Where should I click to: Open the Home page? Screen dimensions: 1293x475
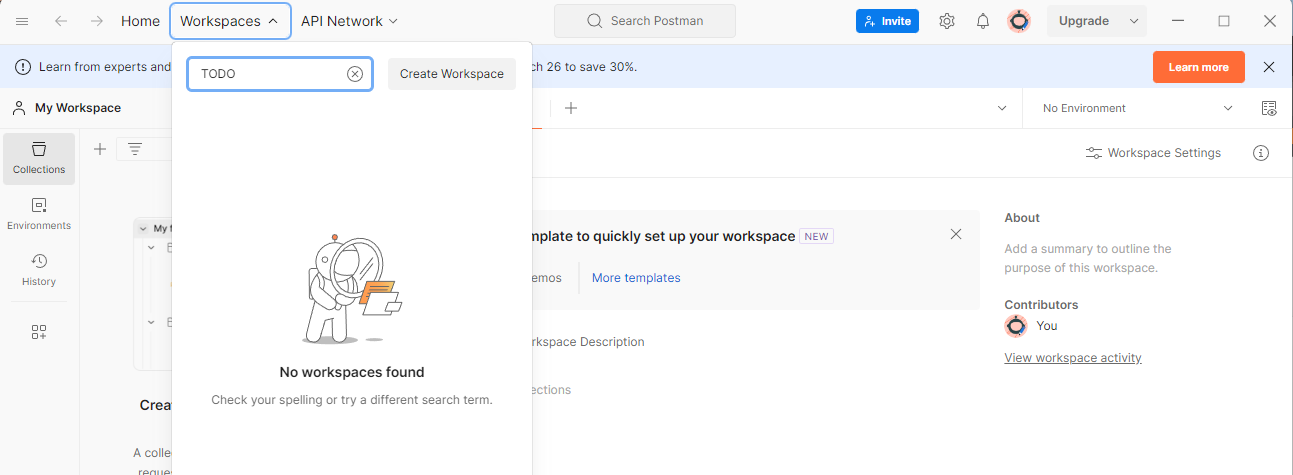click(x=140, y=21)
